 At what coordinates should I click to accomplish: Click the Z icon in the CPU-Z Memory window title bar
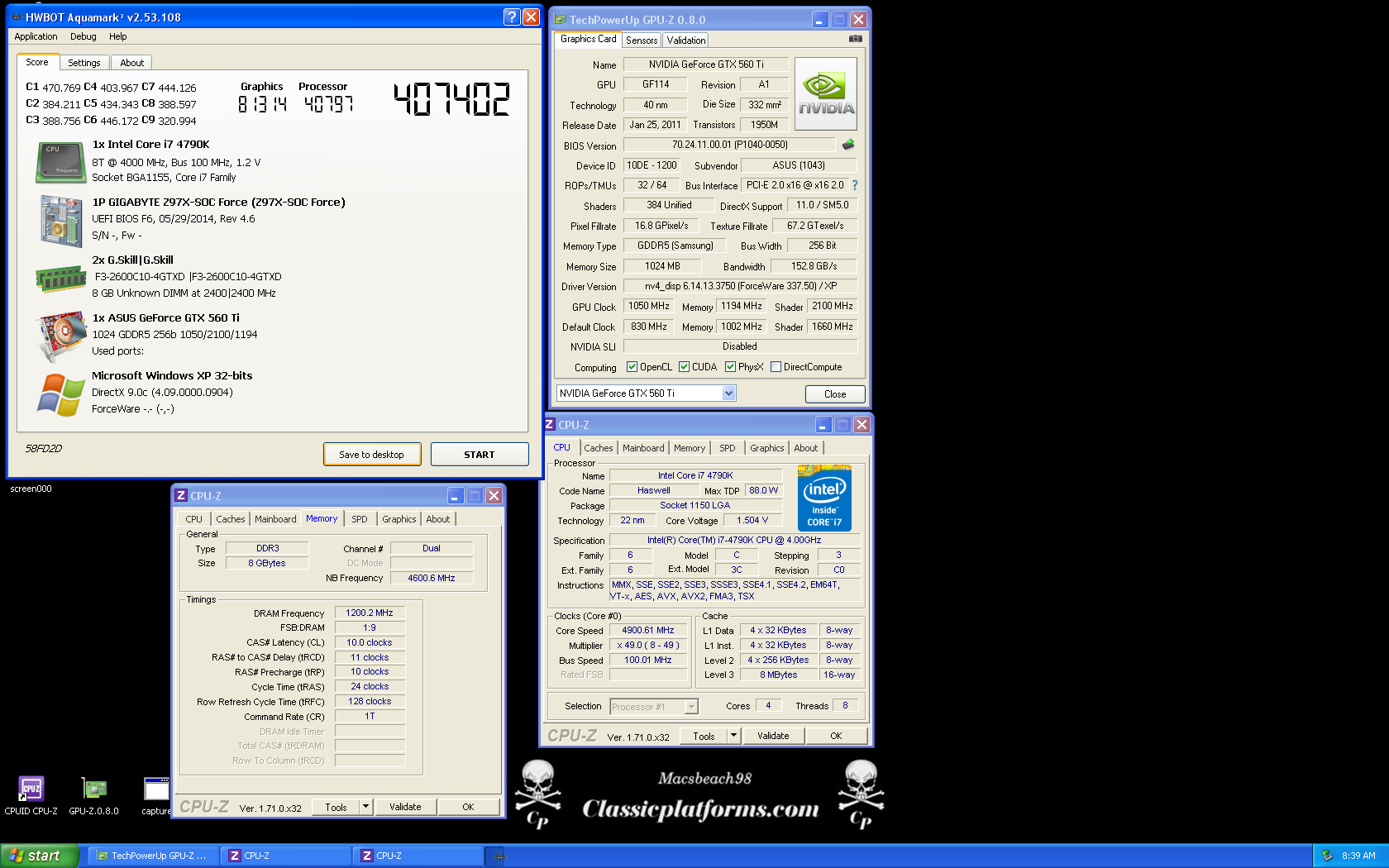coord(181,495)
